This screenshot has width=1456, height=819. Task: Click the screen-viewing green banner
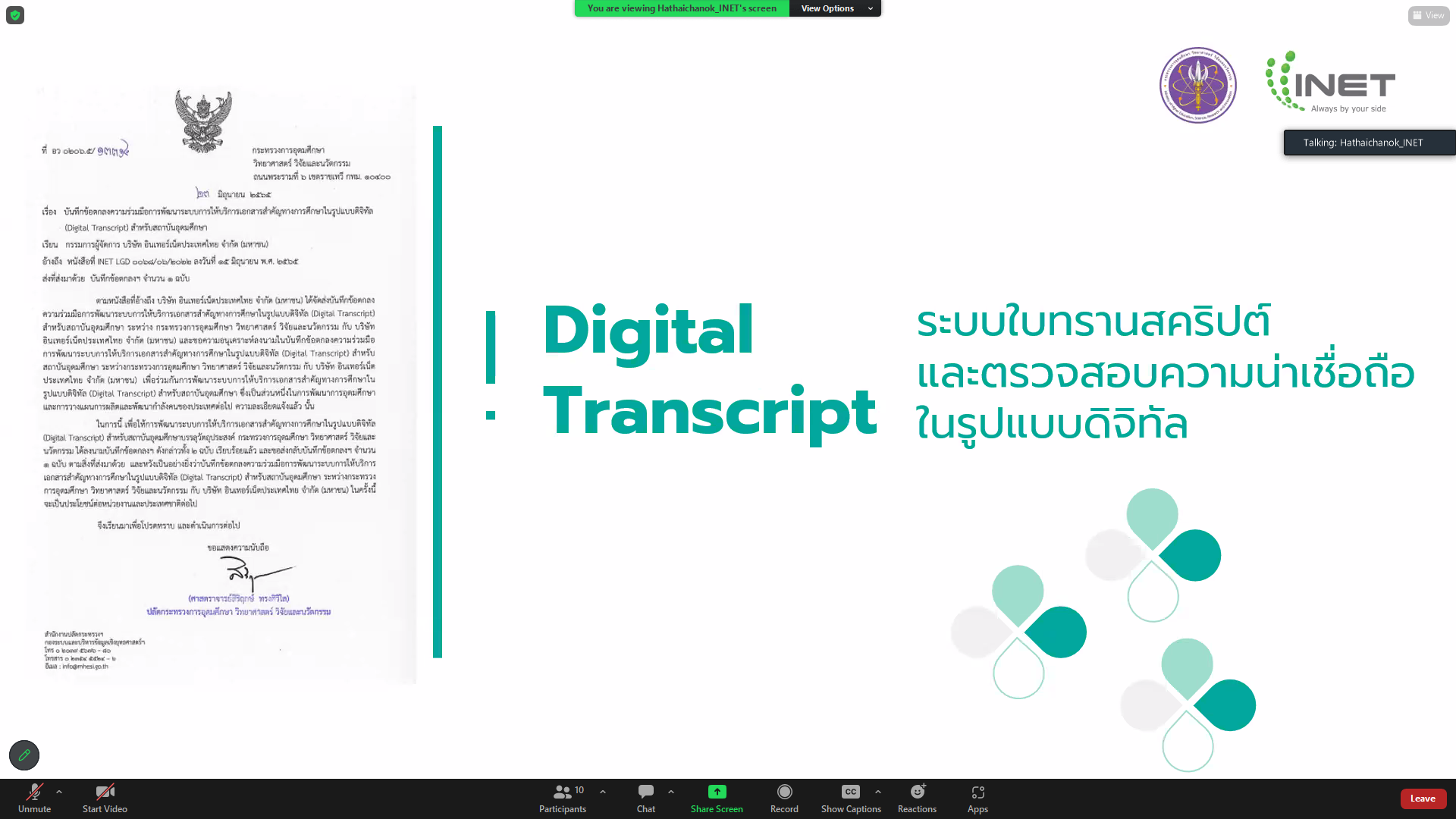[x=682, y=8]
